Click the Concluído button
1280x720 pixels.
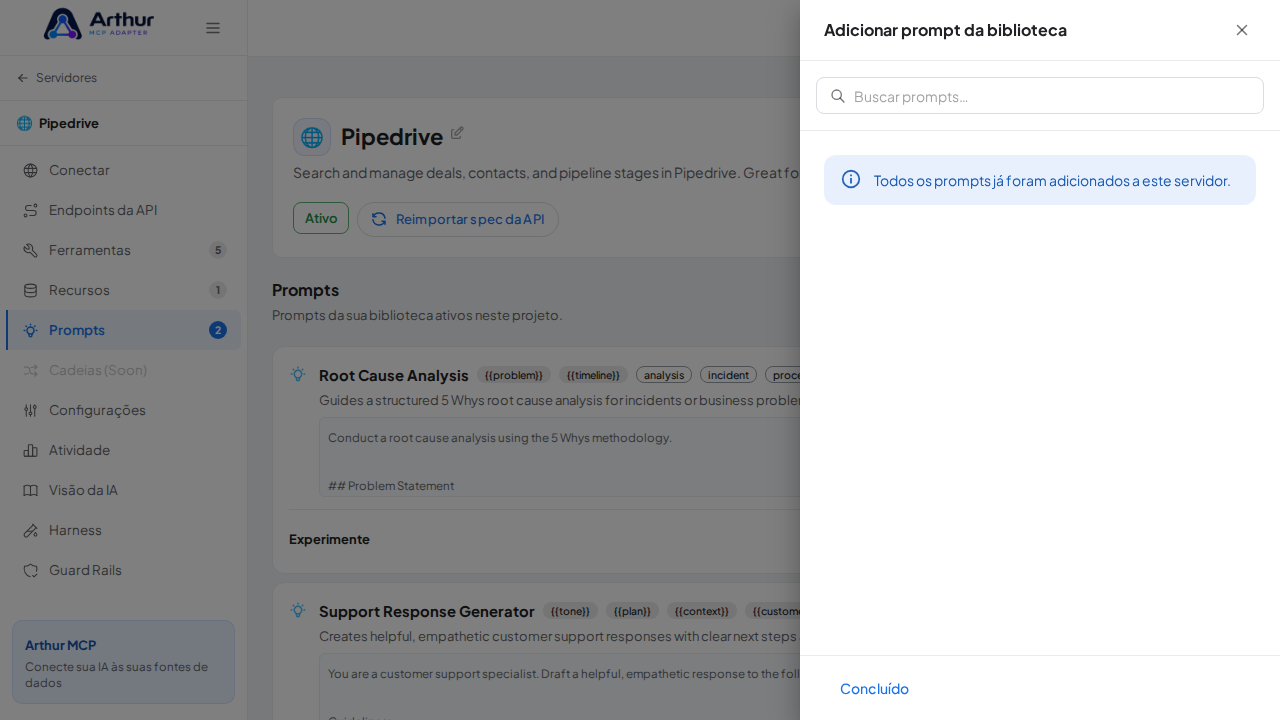(874, 688)
